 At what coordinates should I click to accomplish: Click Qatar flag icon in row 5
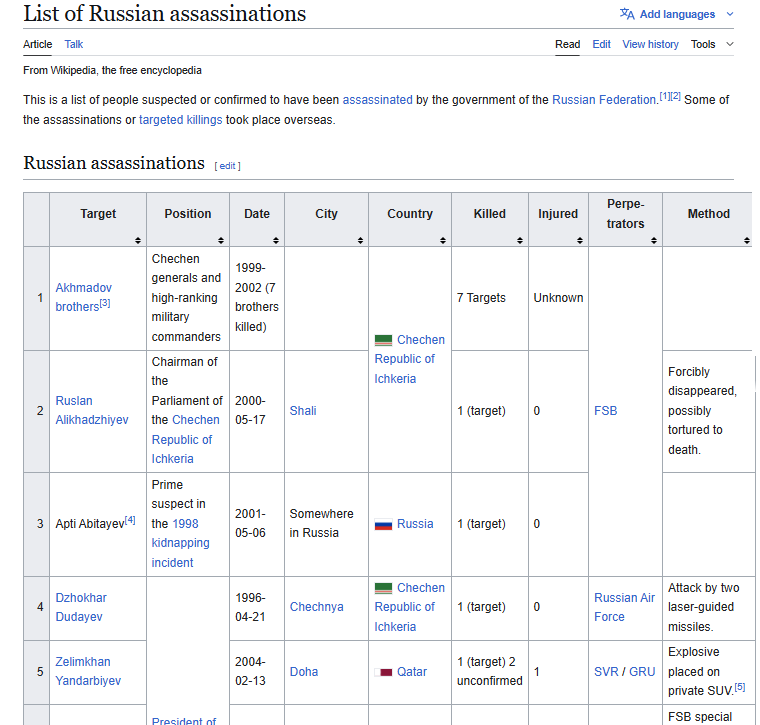383,672
